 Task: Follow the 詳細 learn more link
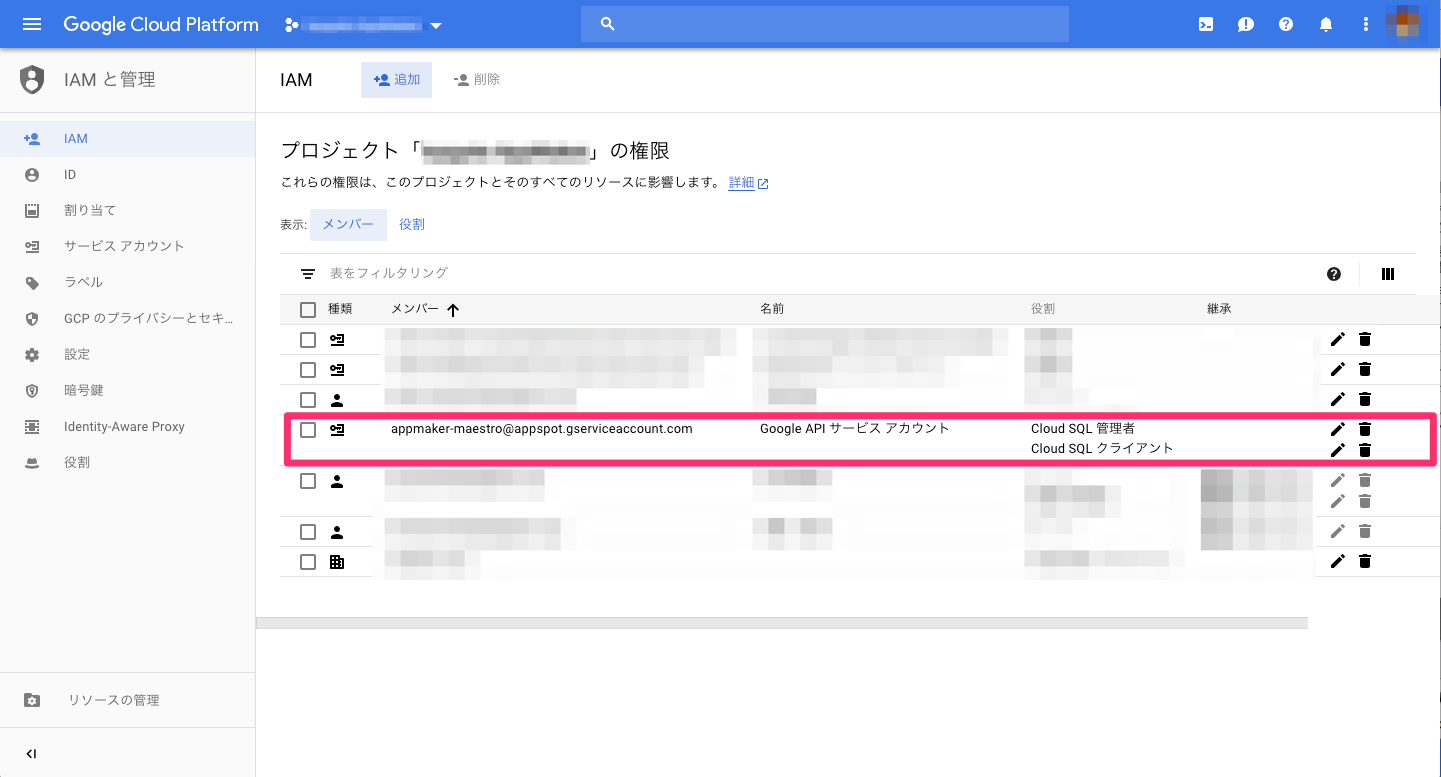(x=748, y=183)
